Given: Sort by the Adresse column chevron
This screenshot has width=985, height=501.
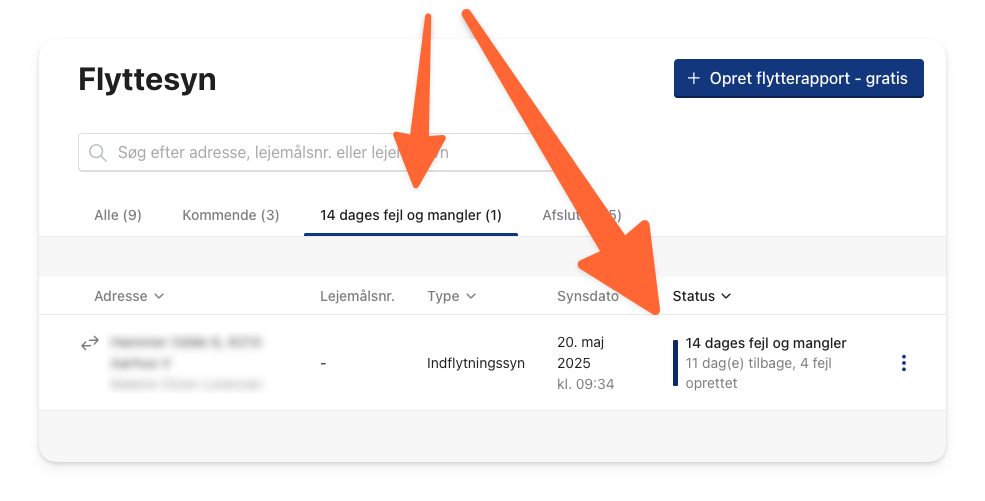Looking at the screenshot, I should click(x=159, y=296).
